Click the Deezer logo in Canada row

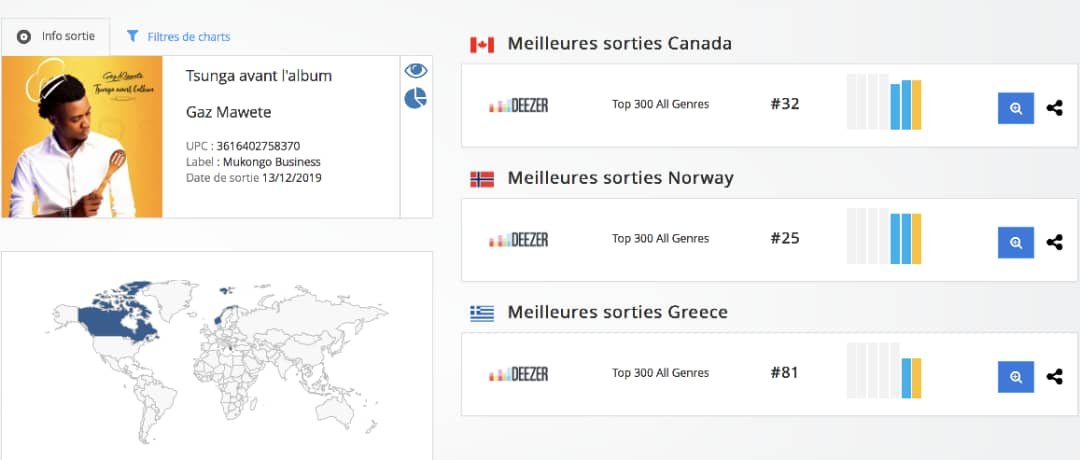click(518, 105)
